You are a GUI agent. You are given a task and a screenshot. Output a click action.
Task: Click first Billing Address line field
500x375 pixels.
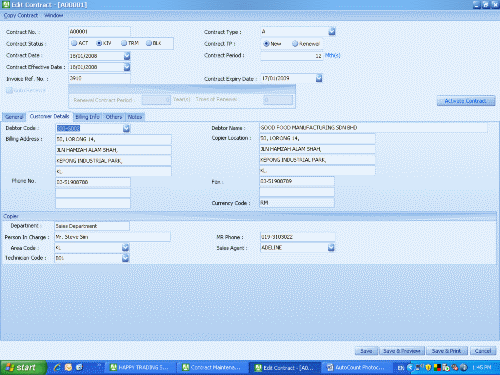[x=113, y=139]
